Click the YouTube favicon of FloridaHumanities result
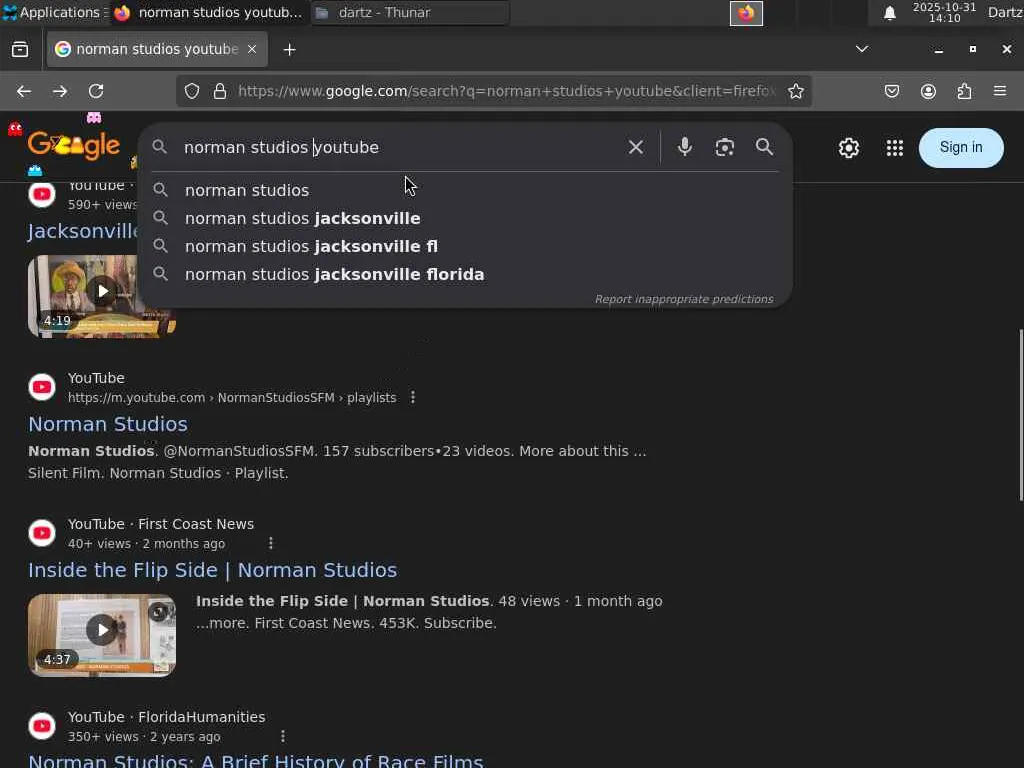Screen dimensions: 1024x768 [x=42, y=726]
